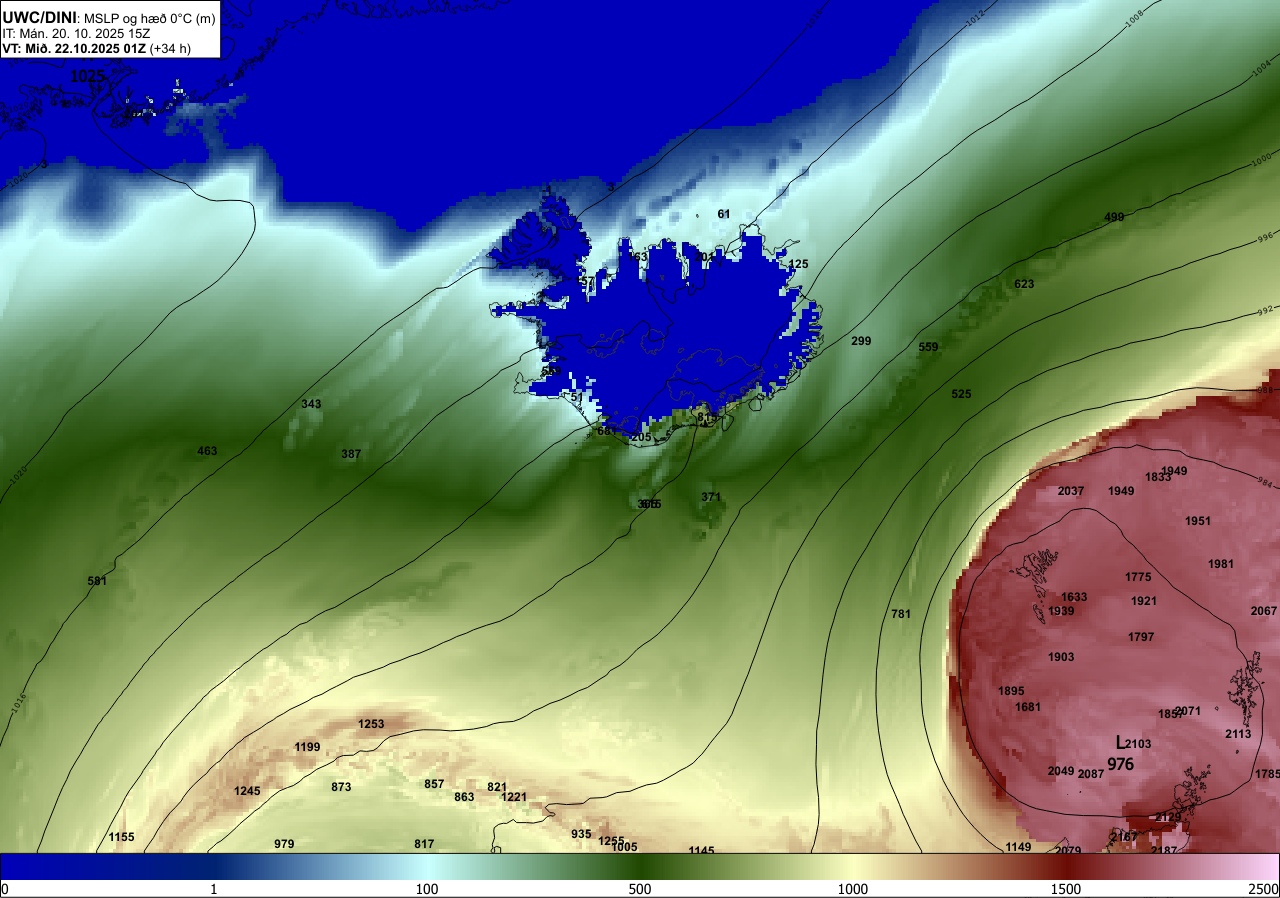Click the 2113 height value
Viewport: 1280px width, 898px height.
pos(1238,734)
